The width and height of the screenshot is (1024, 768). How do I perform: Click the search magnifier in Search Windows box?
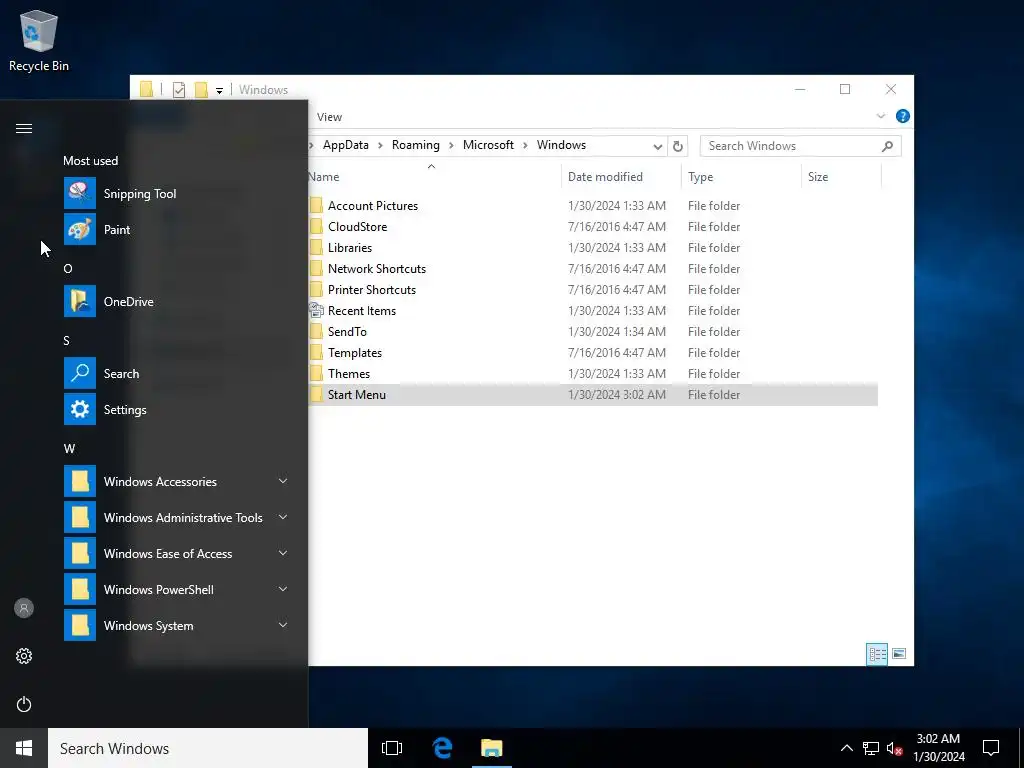click(x=887, y=146)
